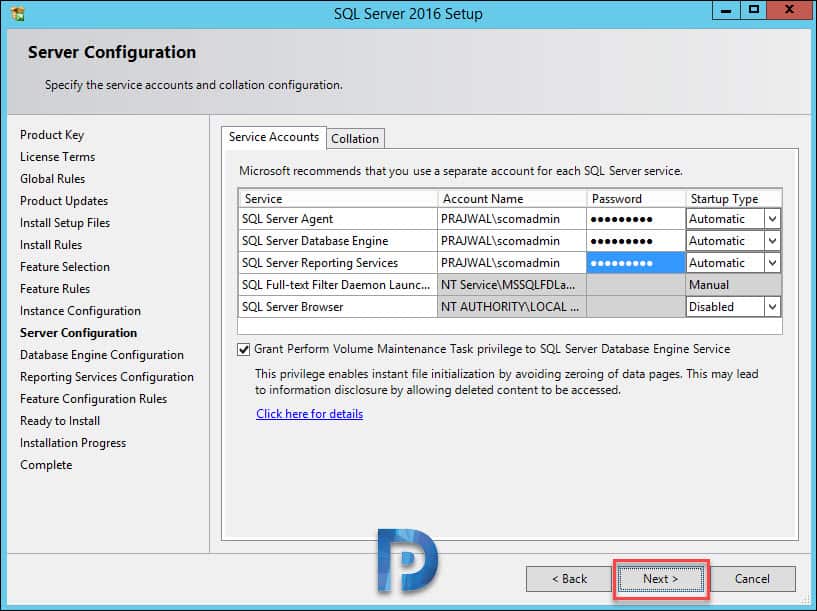Click the SQL Server setup title bar icon
817x611 pixels.
pos(17,14)
